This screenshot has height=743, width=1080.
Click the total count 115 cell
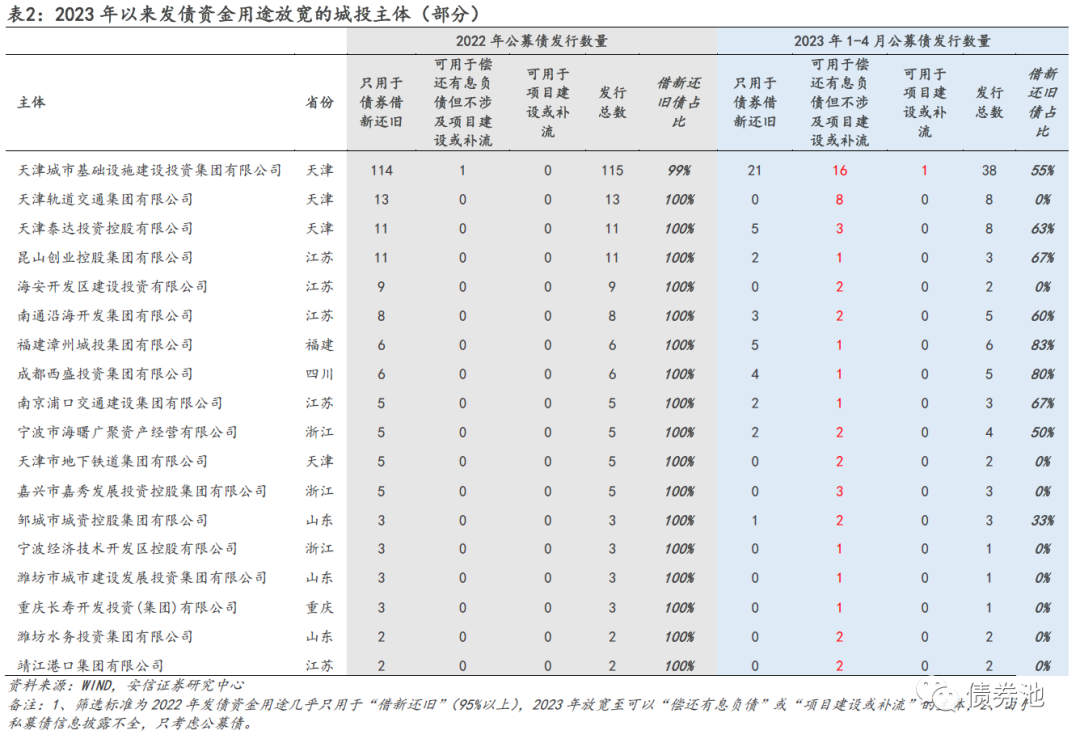pyautogui.click(x=612, y=170)
